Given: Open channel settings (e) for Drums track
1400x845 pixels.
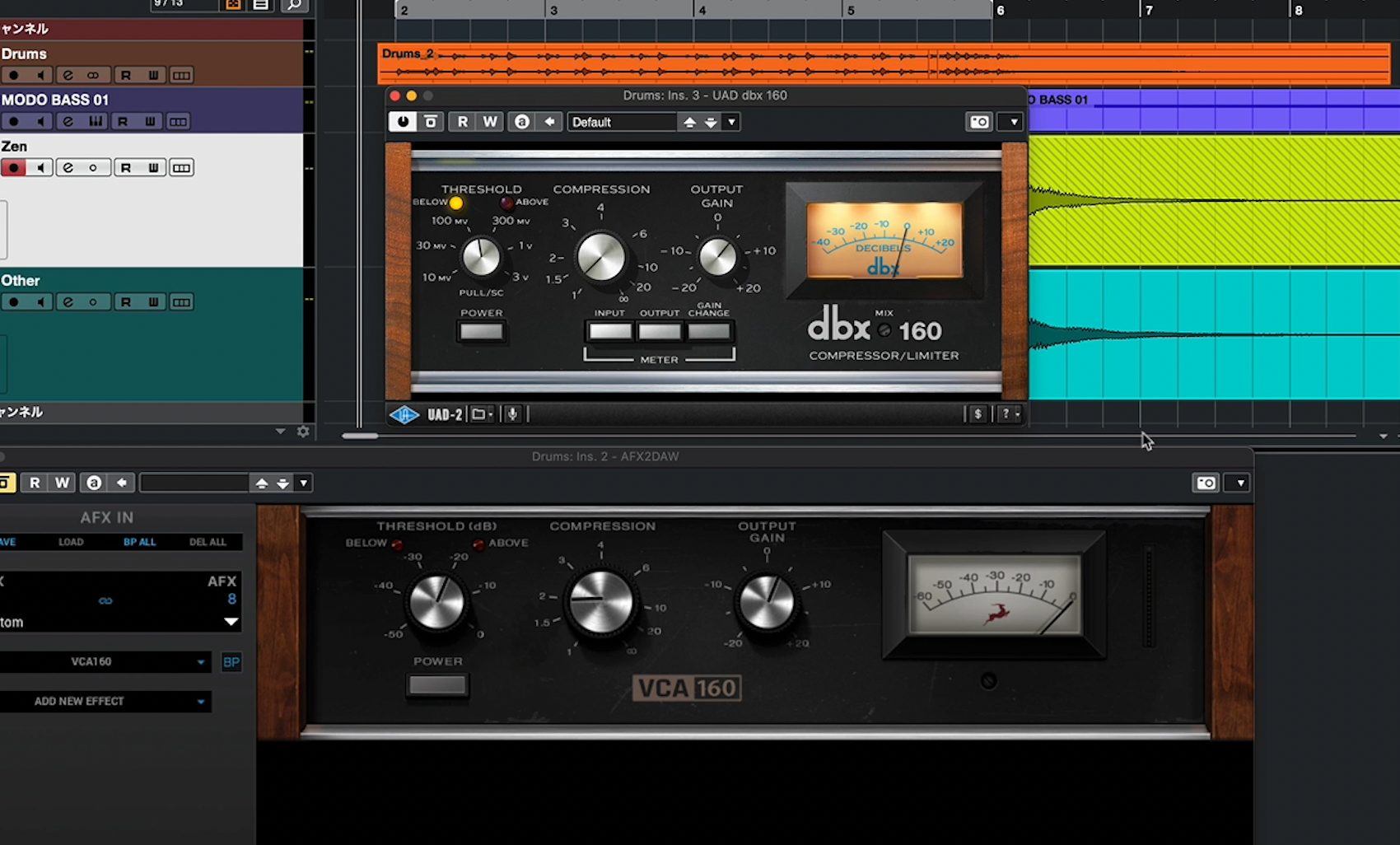Looking at the screenshot, I should point(68,75).
